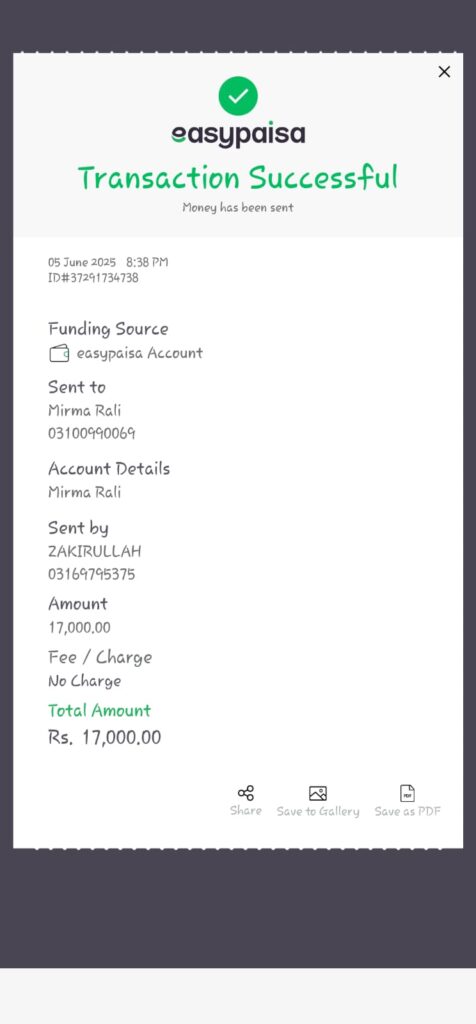Tap the easypaisa Account funding source text
476x1024 pixels.
tap(140, 353)
